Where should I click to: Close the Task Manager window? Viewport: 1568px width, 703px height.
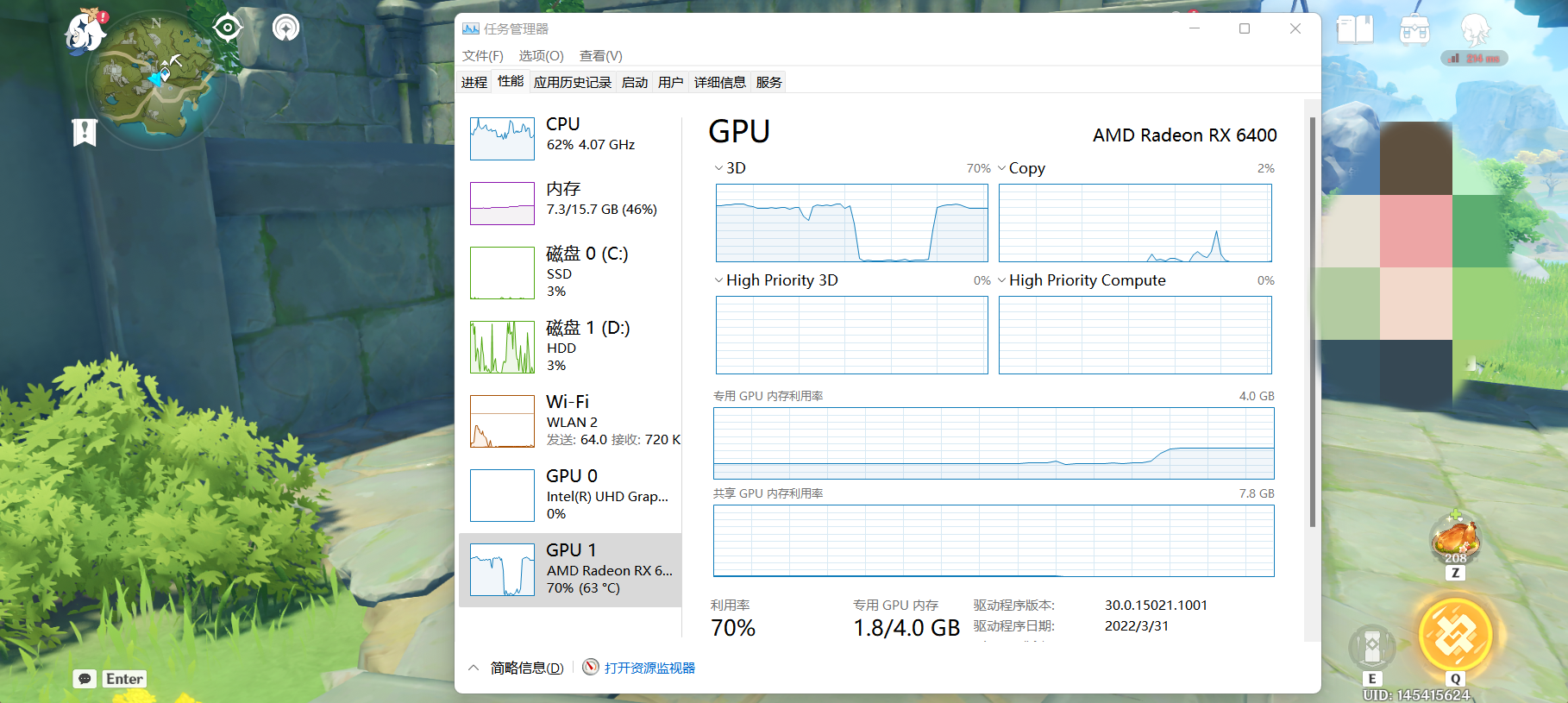point(1295,28)
